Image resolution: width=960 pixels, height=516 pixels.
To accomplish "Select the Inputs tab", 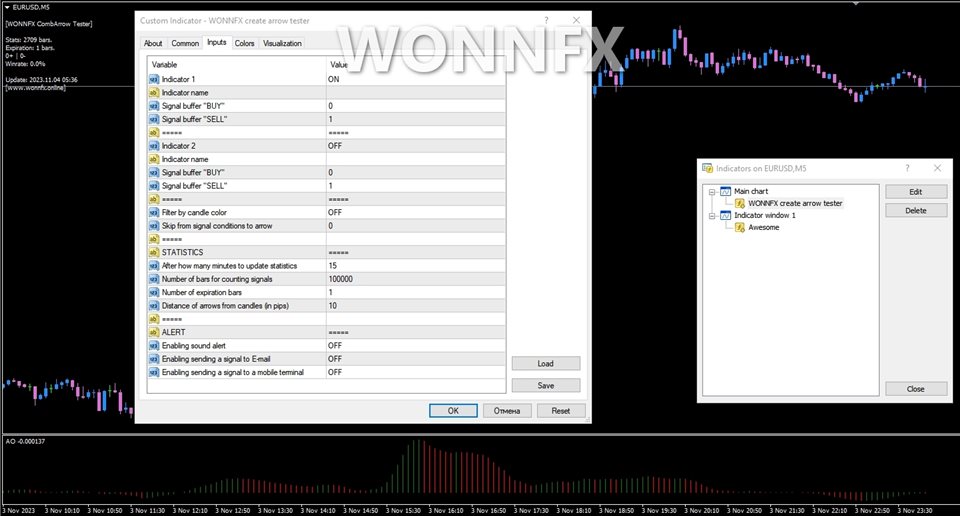I will click(x=217, y=42).
